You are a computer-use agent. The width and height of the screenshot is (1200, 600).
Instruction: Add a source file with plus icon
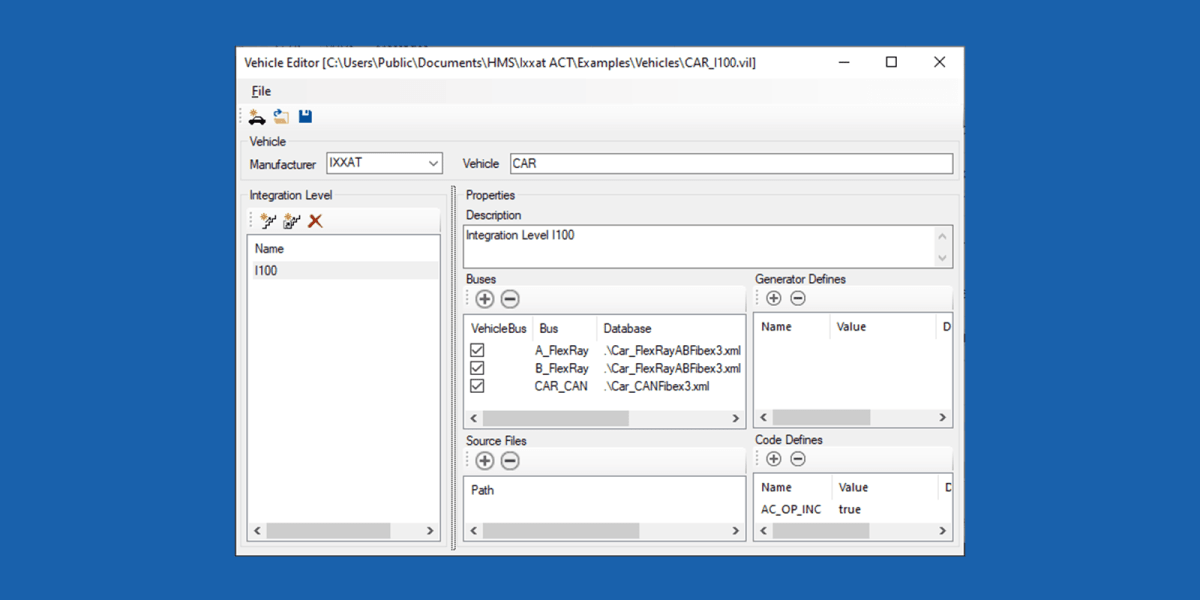point(484,461)
